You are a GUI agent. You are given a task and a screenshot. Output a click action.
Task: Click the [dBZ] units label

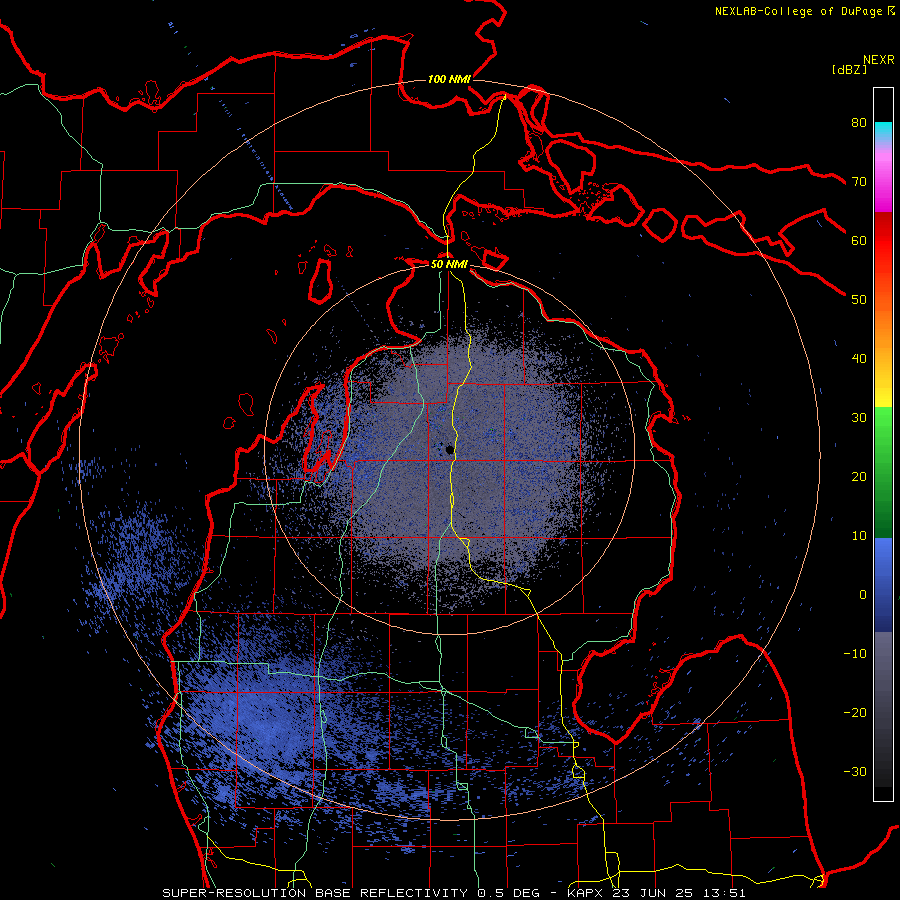click(849, 70)
